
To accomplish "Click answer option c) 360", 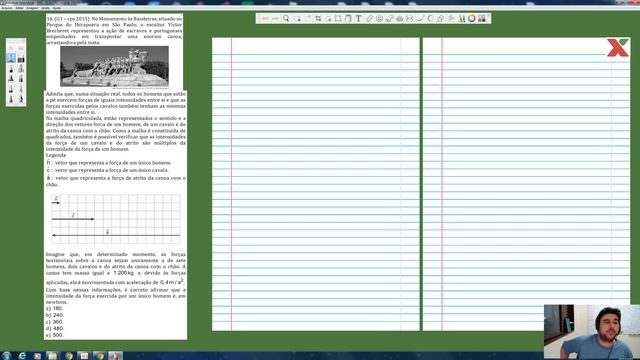I will [55, 322].
